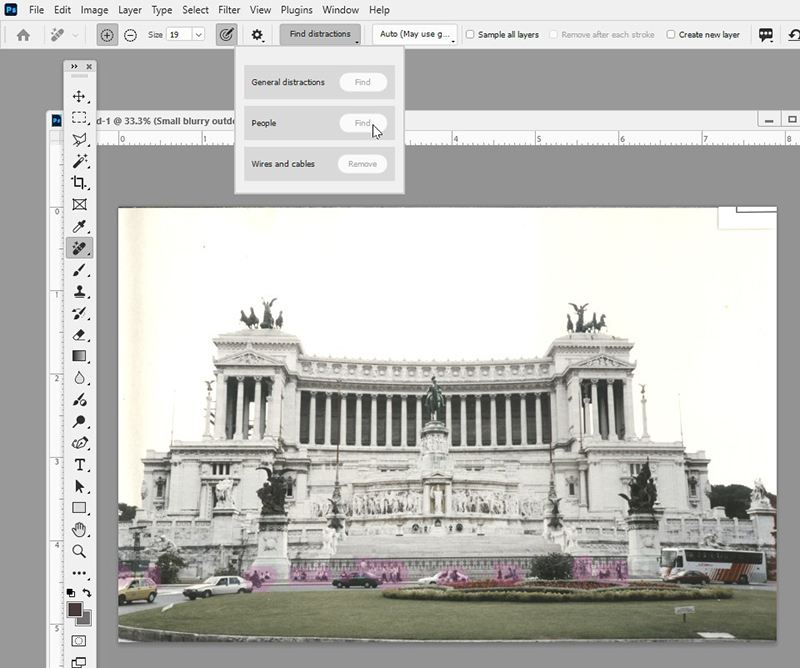
Task: Click the document title tab text
Action: [x=166, y=121]
